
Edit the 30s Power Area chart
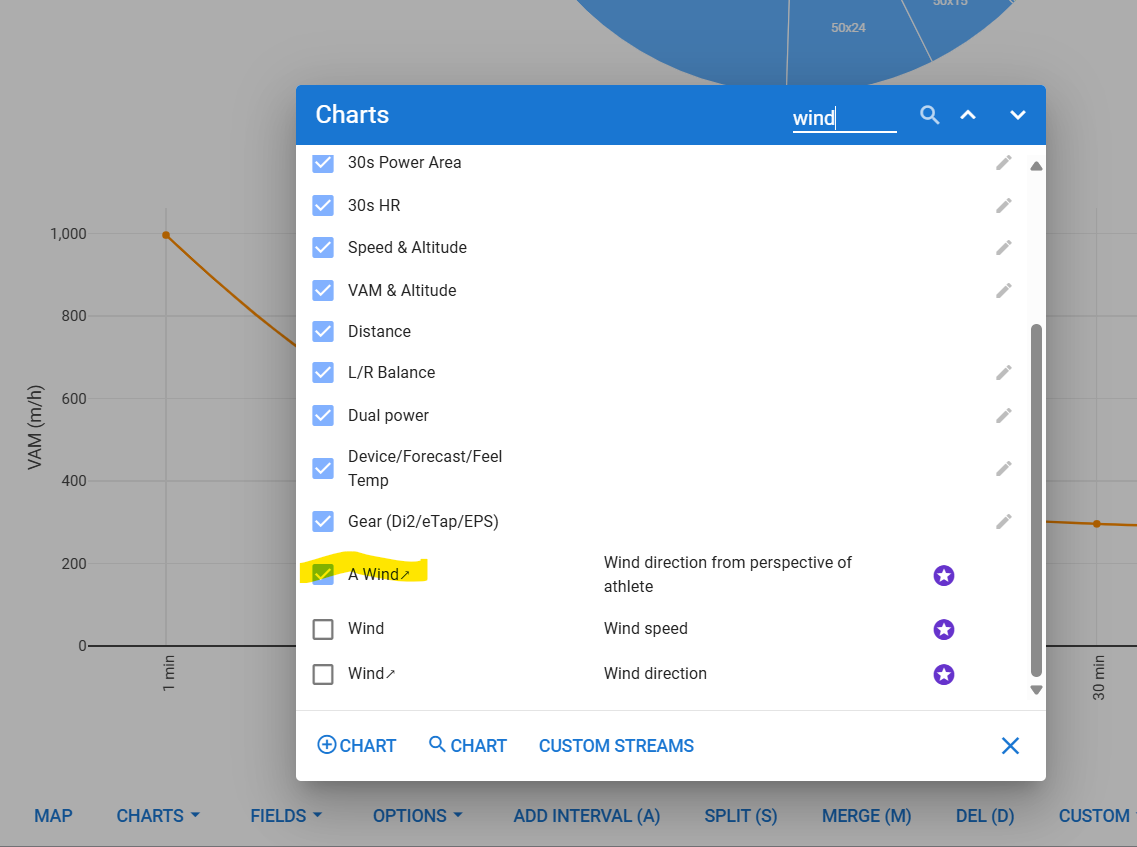pos(1004,162)
